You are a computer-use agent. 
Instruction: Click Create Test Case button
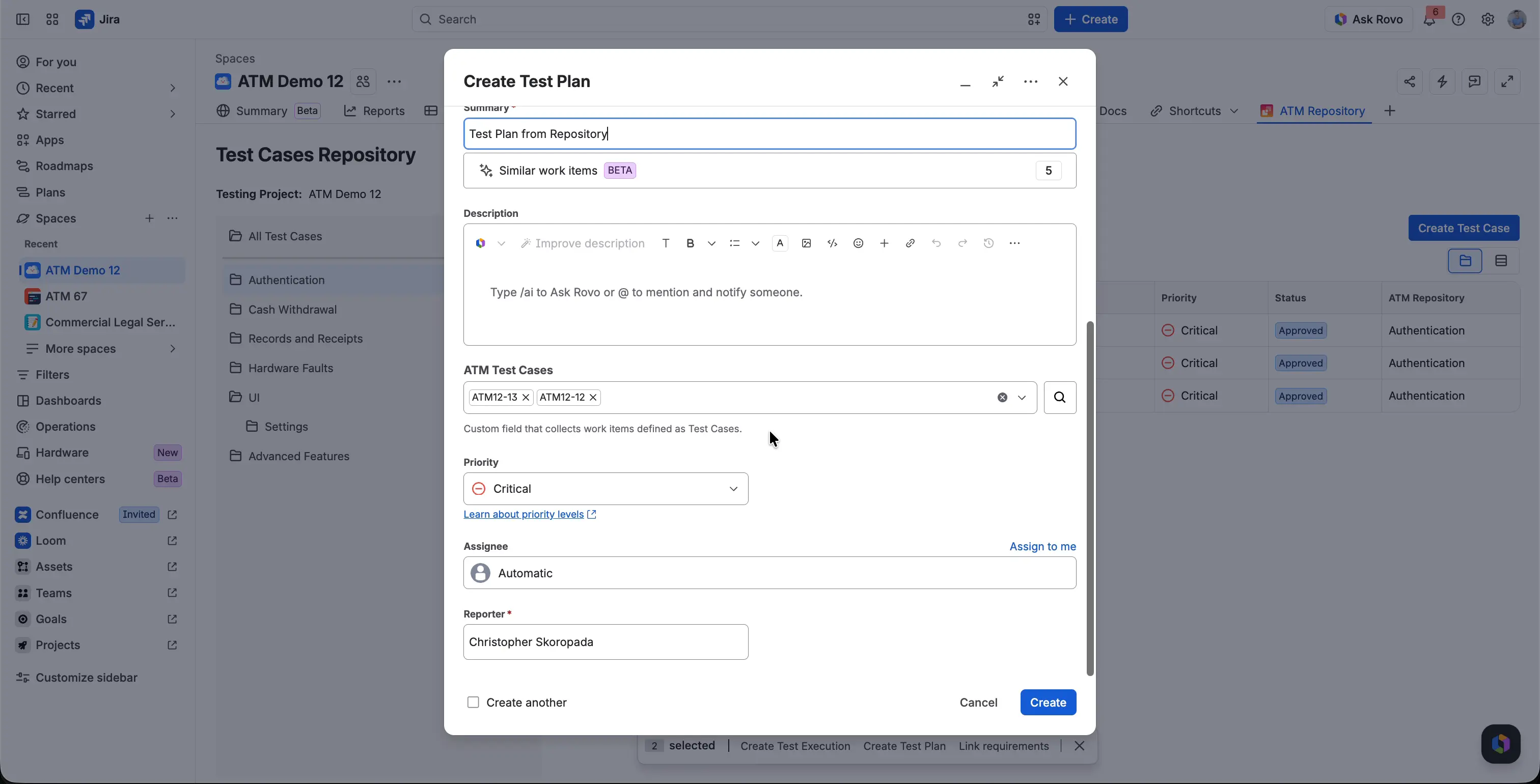(x=1464, y=228)
